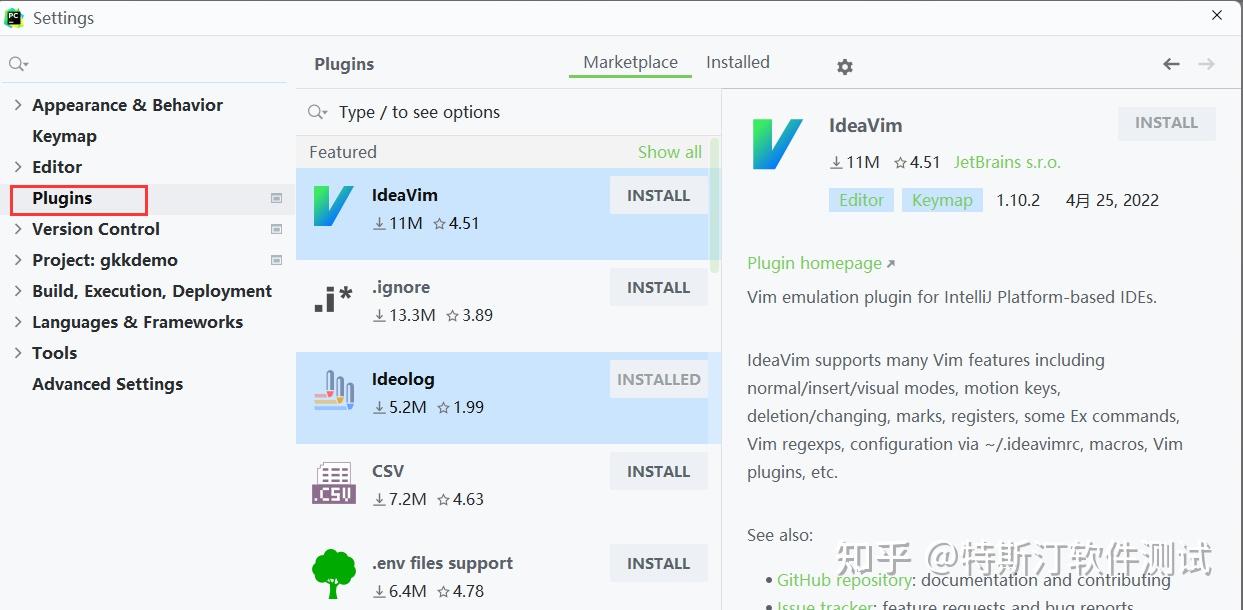Viewport: 1243px width, 610px height.
Task: Expand Languages & Frameworks node
Action: pos(18,322)
